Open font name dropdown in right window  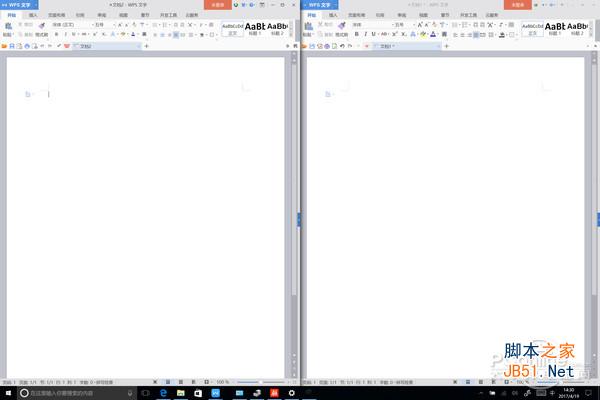click(x=392, y=24)
